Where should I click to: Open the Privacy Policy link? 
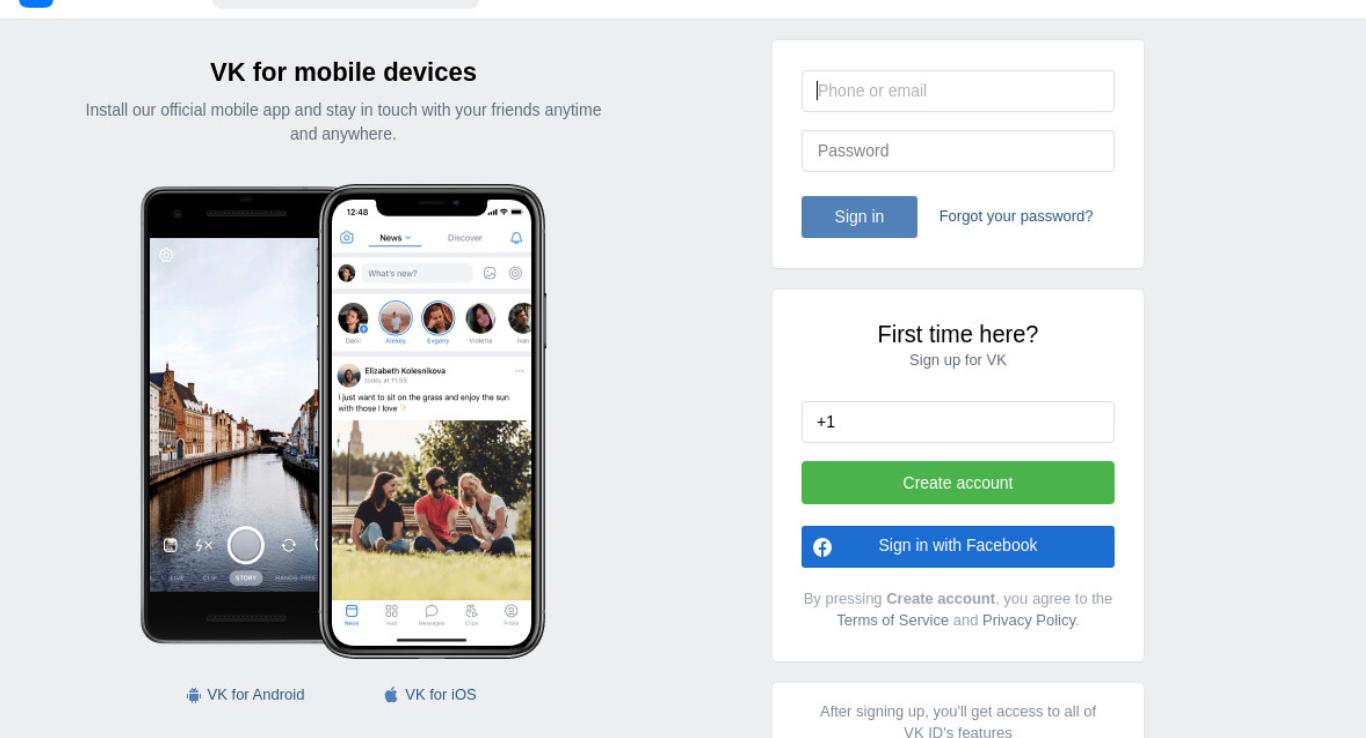point(1029,620)
